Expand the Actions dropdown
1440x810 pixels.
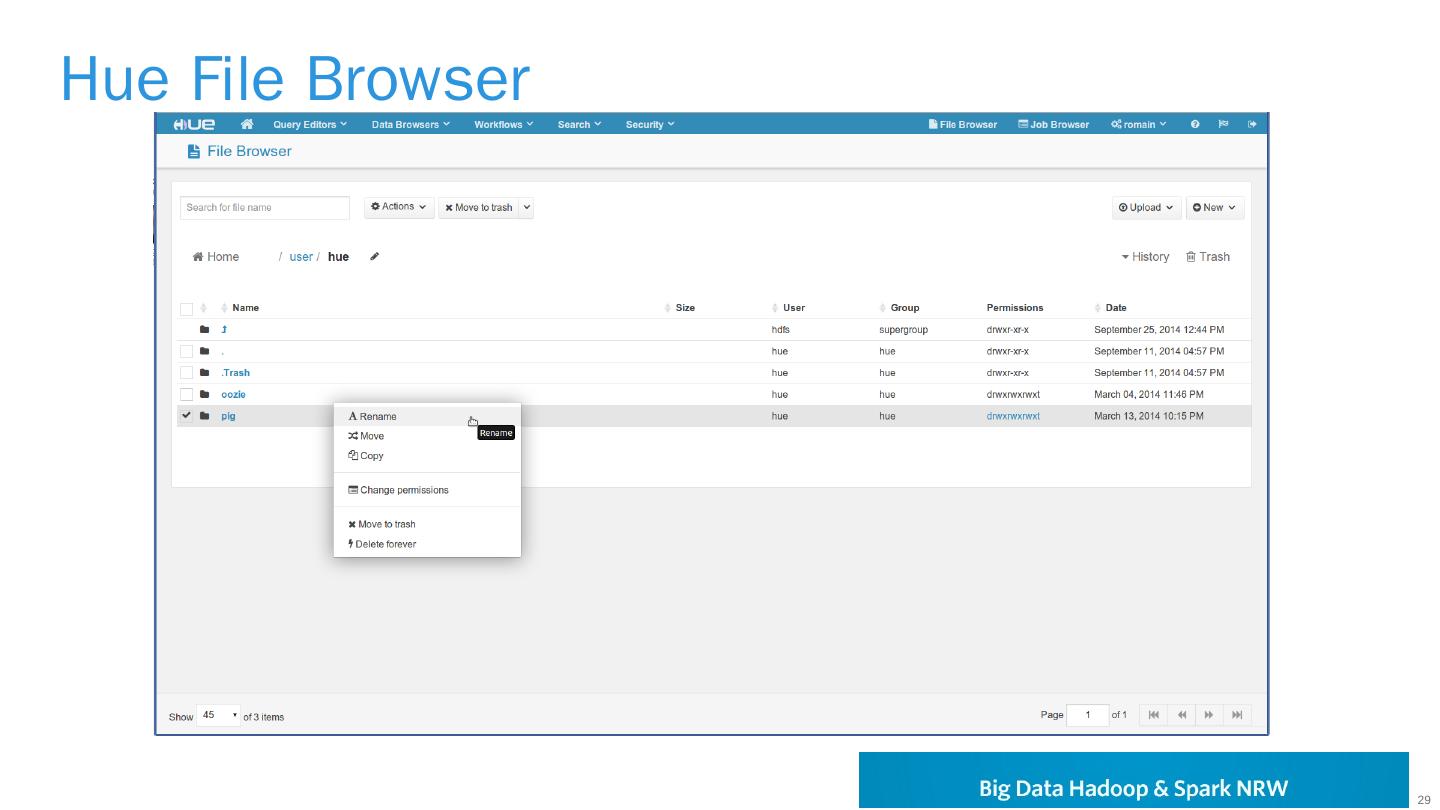(x=399, y=207)
